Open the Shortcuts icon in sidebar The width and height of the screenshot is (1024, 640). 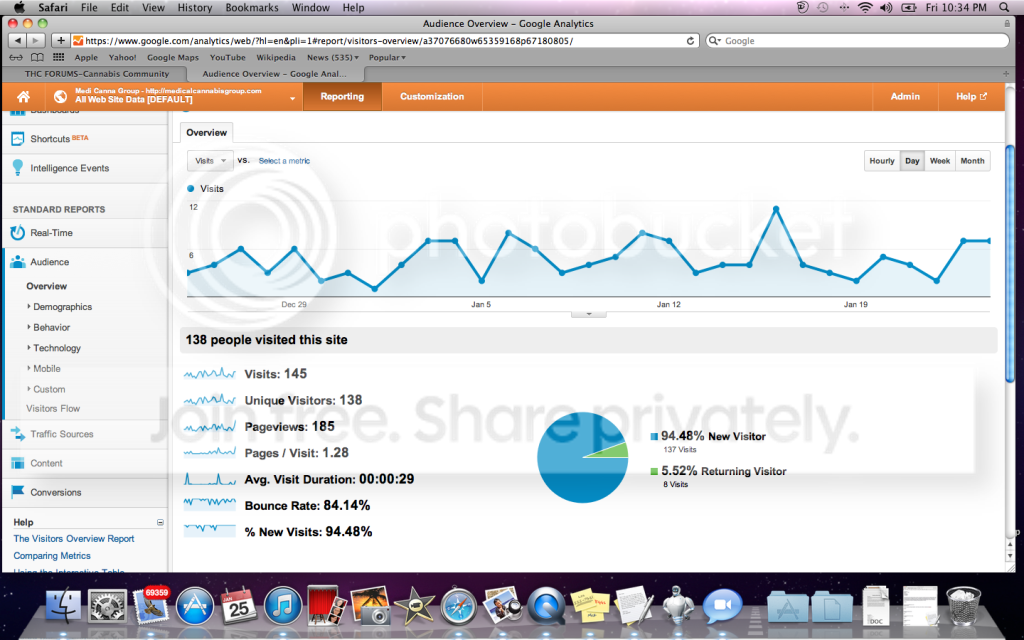tap(18, 138)
